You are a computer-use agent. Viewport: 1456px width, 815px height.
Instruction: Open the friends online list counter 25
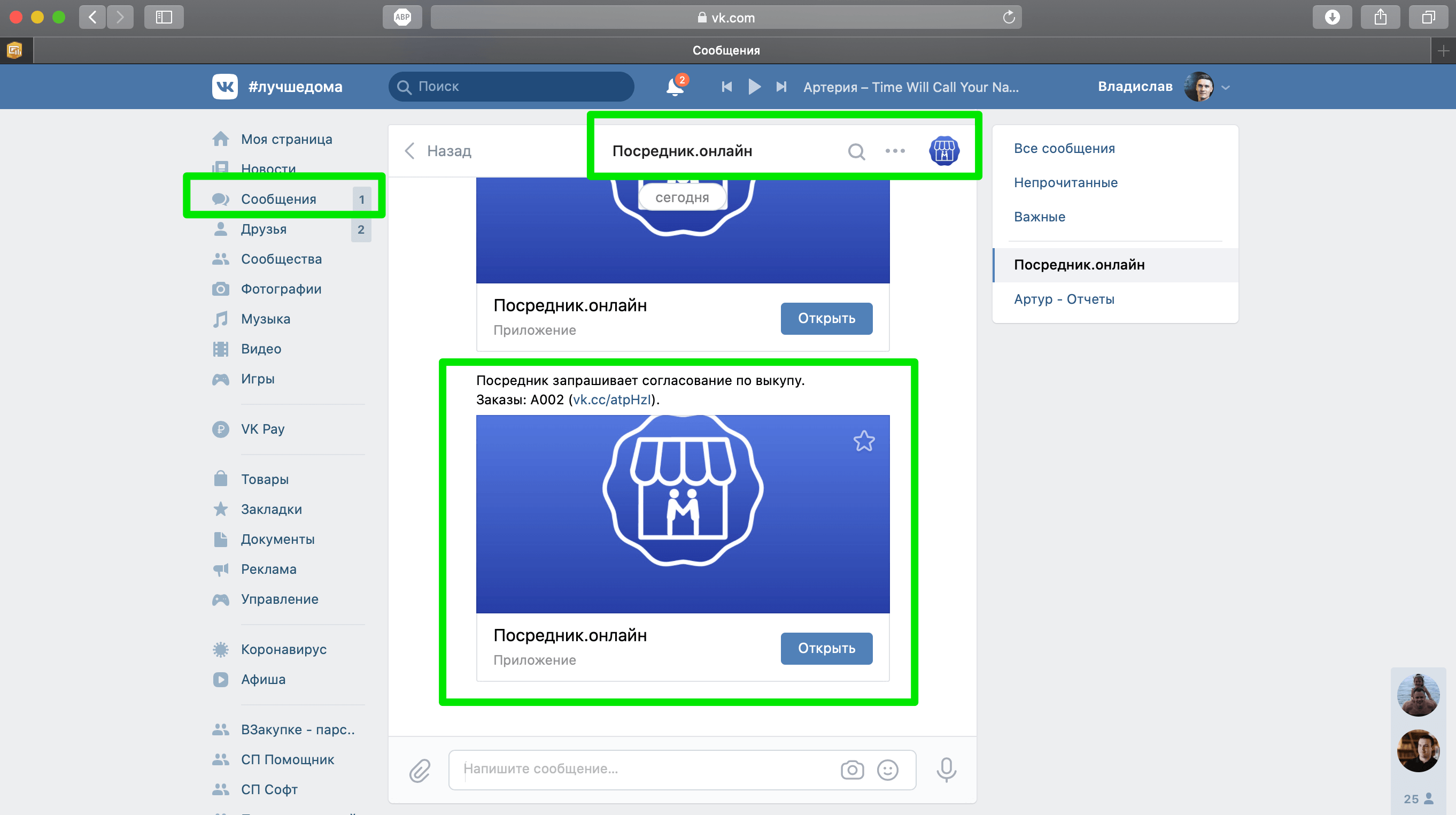(x=1418, y=798)
